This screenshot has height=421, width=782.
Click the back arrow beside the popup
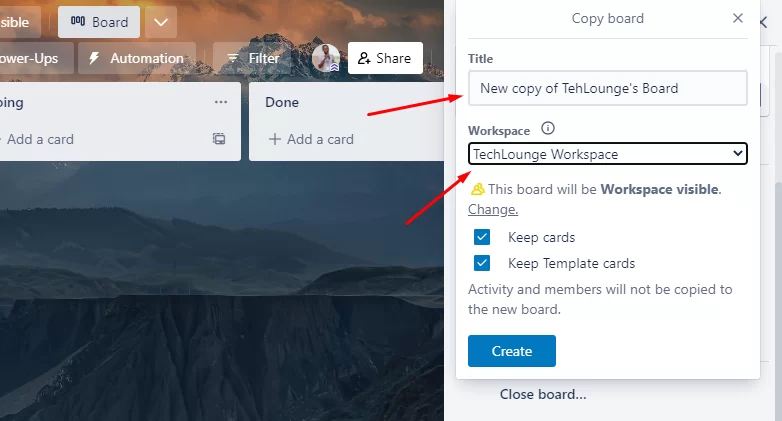pos(764,22)
